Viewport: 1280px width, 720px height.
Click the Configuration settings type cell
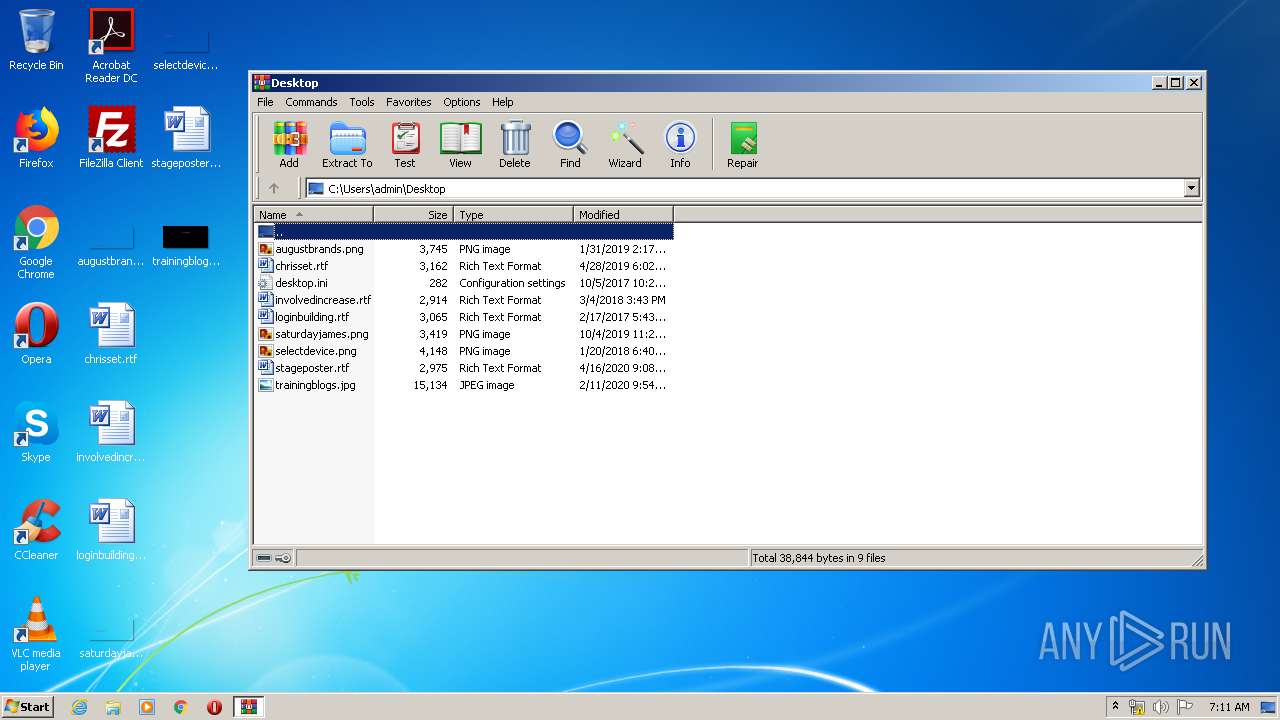click(x=512, y=283)
